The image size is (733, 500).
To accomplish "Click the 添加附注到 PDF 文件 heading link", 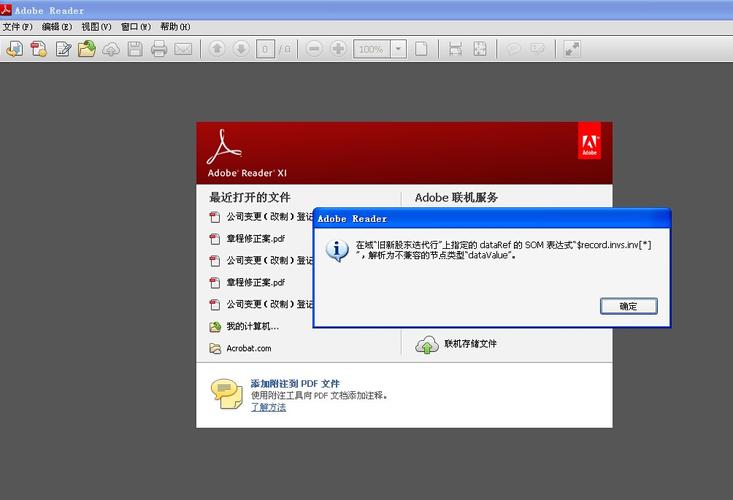I will point(295,384).
